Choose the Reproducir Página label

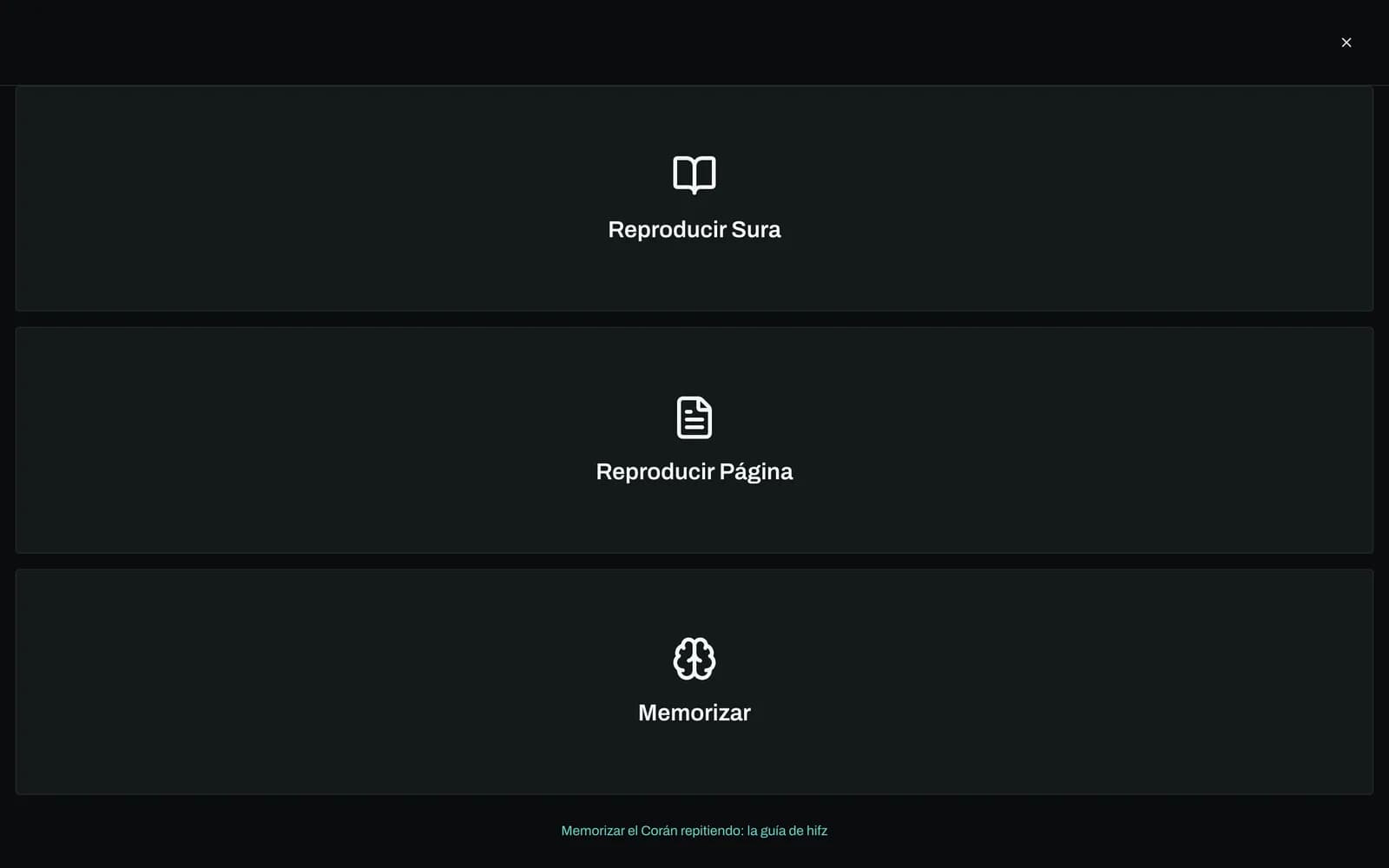pos(694,471)
